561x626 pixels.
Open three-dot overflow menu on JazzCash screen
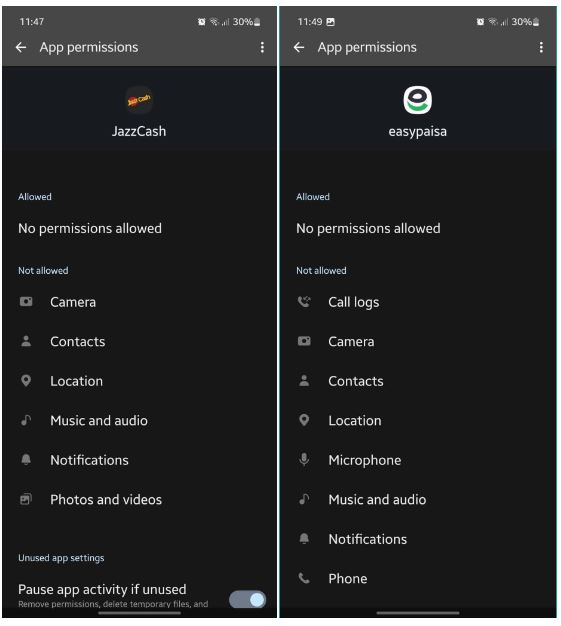pyautogui.click(x=262, y=48)
